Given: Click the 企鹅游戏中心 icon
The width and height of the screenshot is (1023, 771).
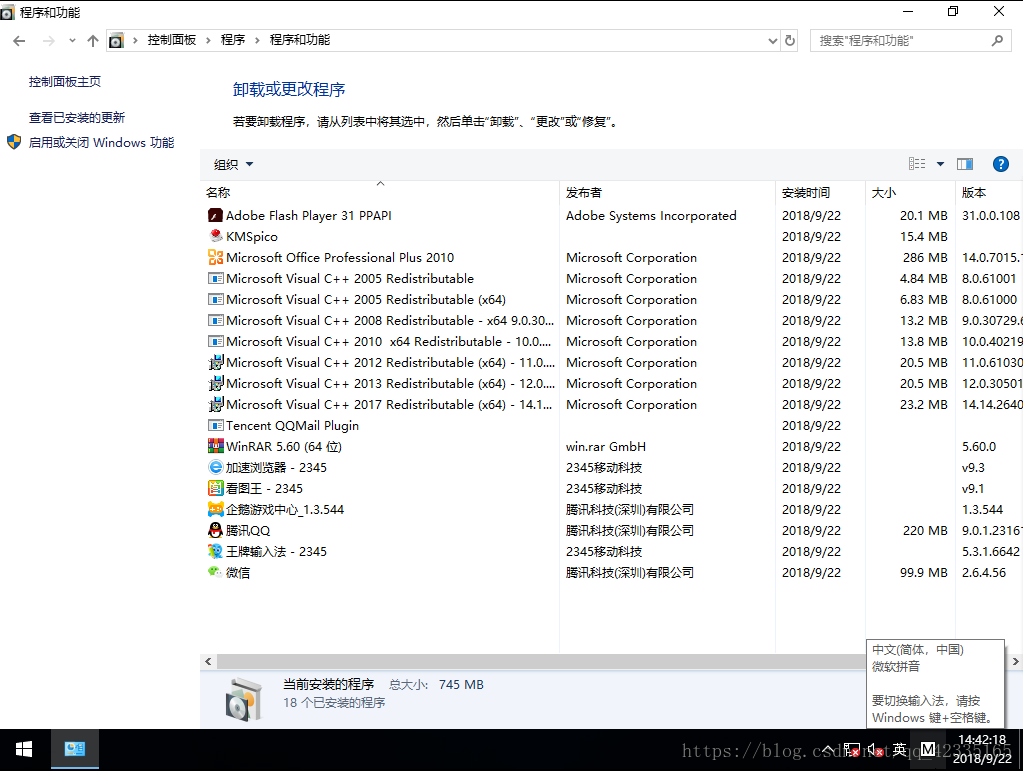Looking at the screenshot, I should click(215, 509).
